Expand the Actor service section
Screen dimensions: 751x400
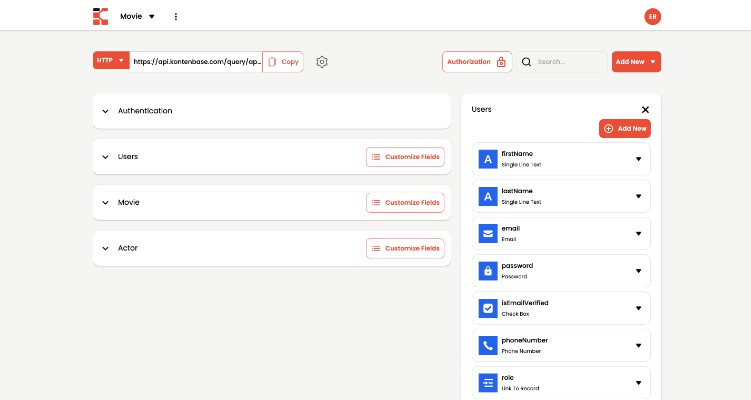105,248
